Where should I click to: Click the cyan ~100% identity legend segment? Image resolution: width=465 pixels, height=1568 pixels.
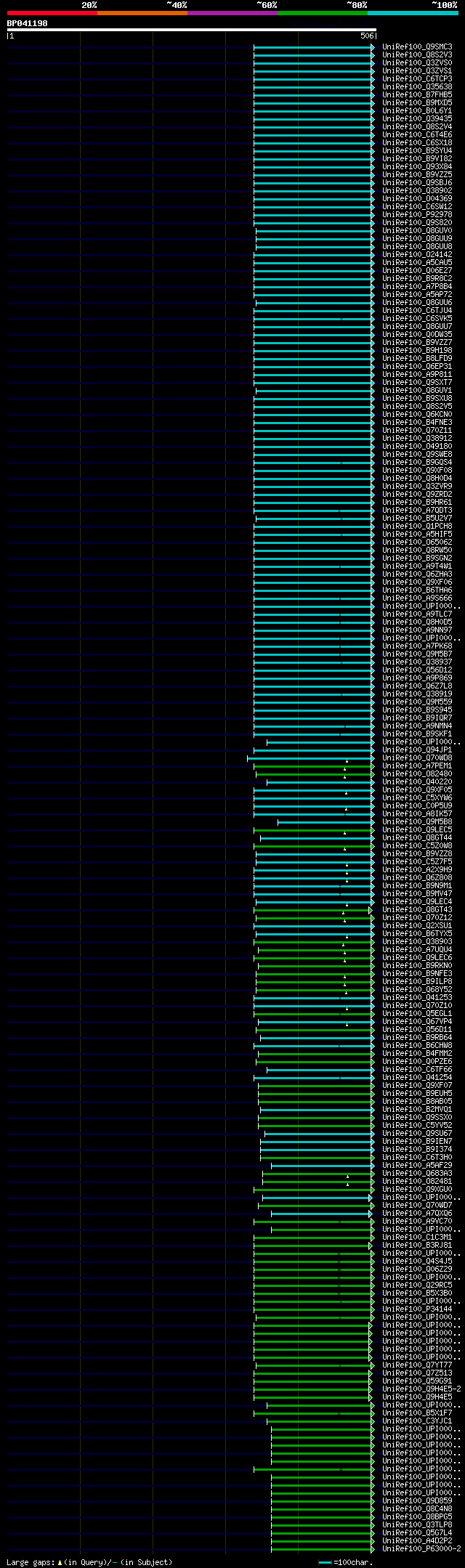point(413,13)
